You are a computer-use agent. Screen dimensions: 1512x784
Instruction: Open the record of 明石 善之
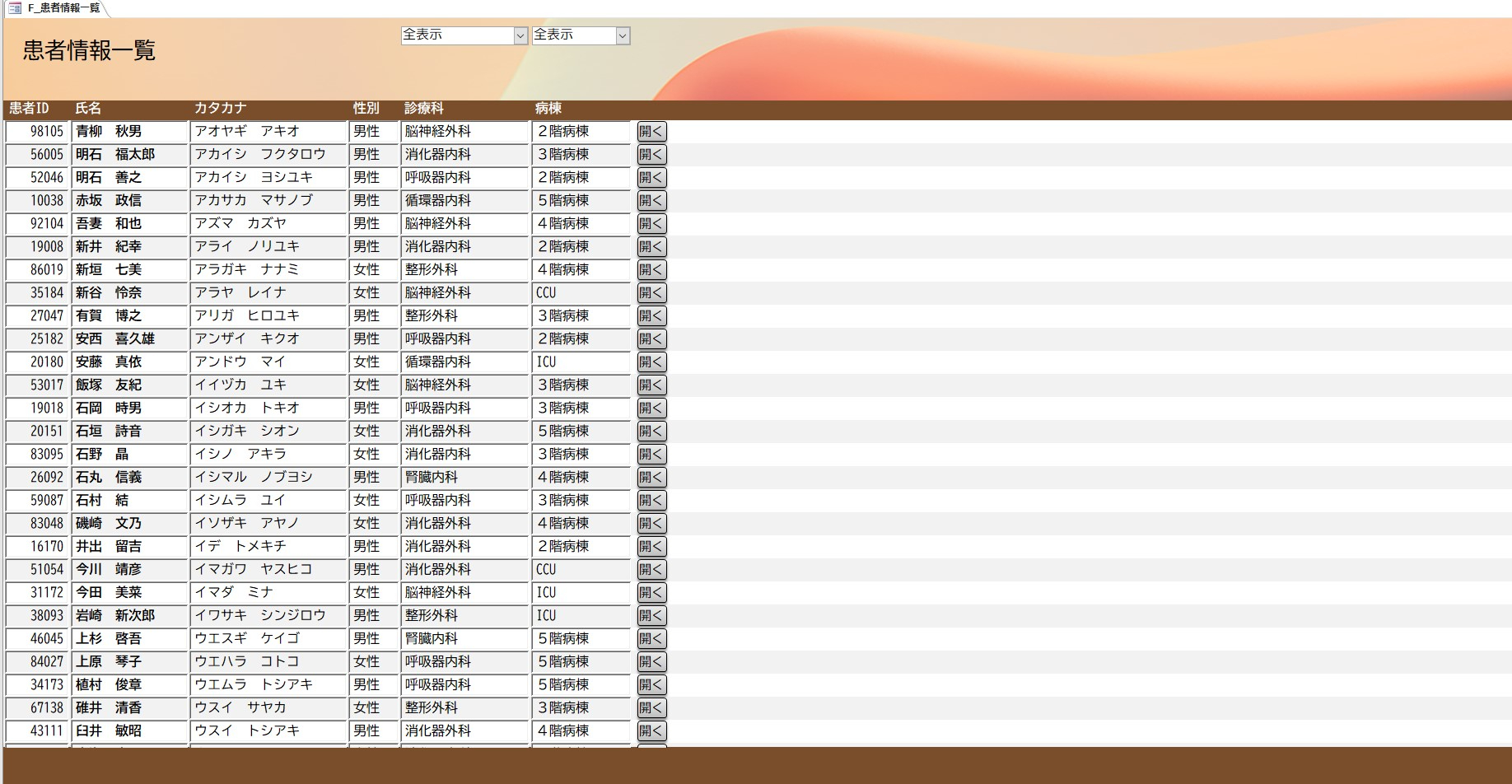[651, 177]
